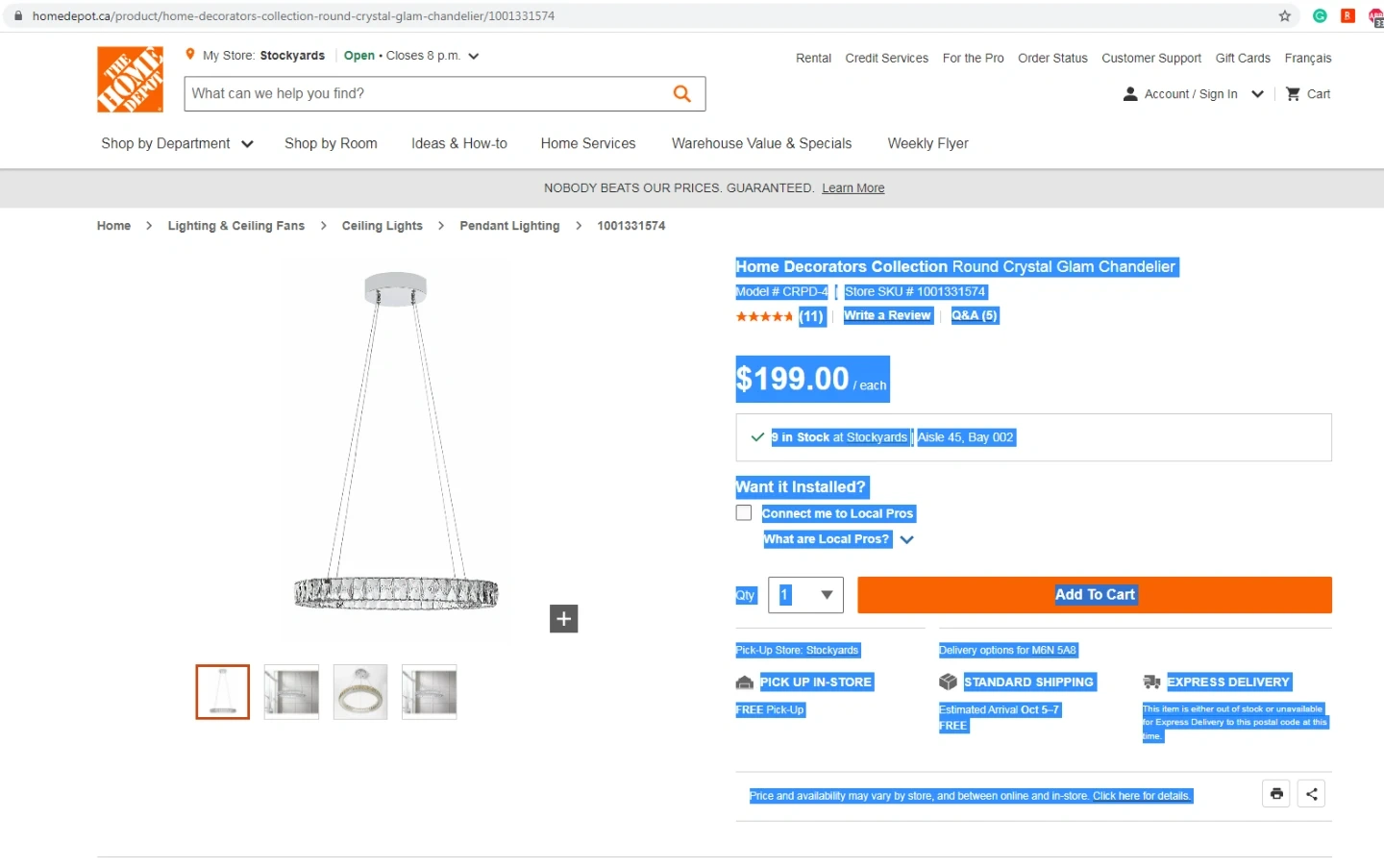This screenshot has width=1384, height=868.
Task: Bookmark this page with the star icon
Action: pyautogui.click(x=1285, y=16)
